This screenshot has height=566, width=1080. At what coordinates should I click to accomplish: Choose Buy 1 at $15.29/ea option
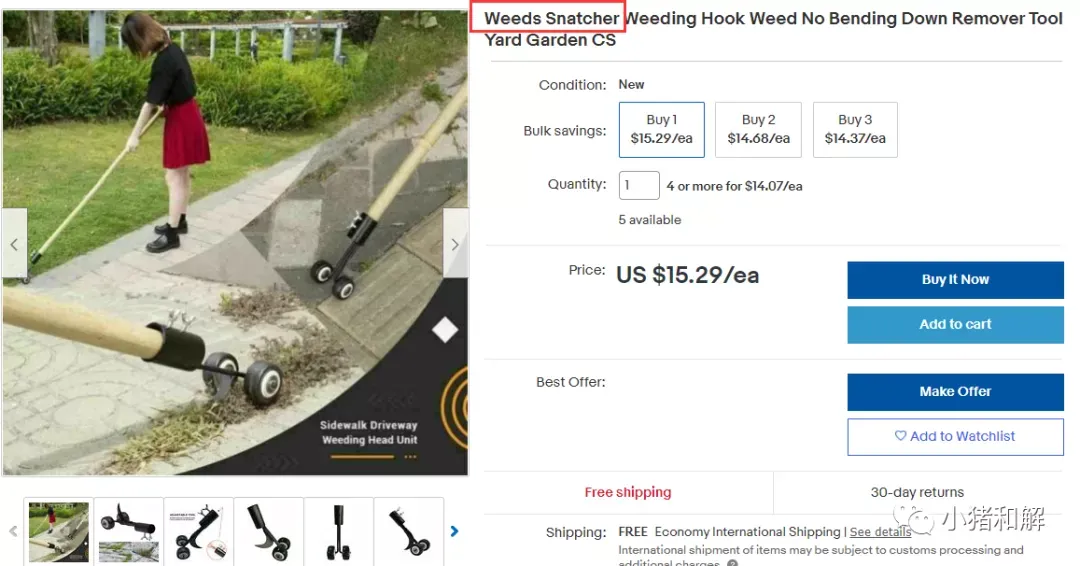click(x=661, y=129)
